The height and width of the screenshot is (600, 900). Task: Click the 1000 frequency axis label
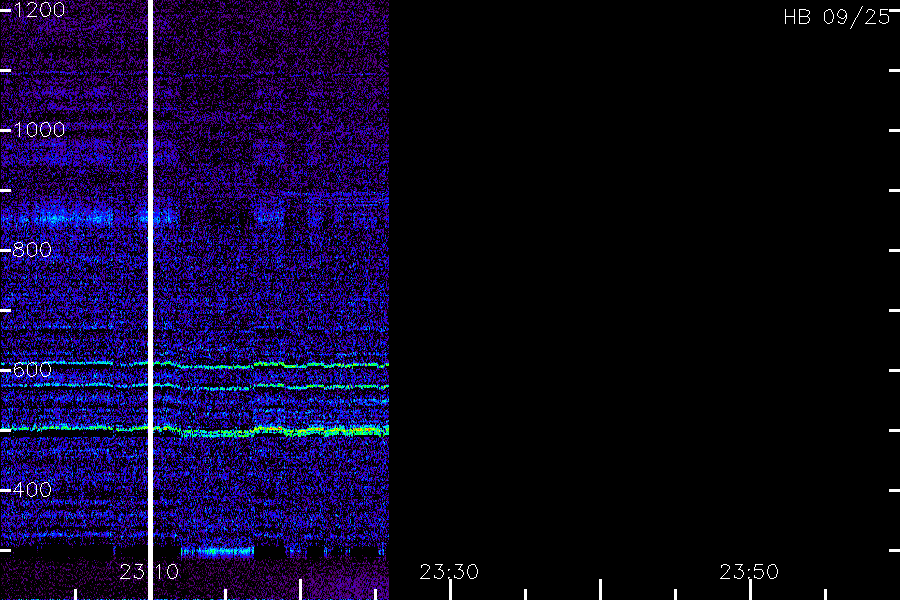(38, 130)
